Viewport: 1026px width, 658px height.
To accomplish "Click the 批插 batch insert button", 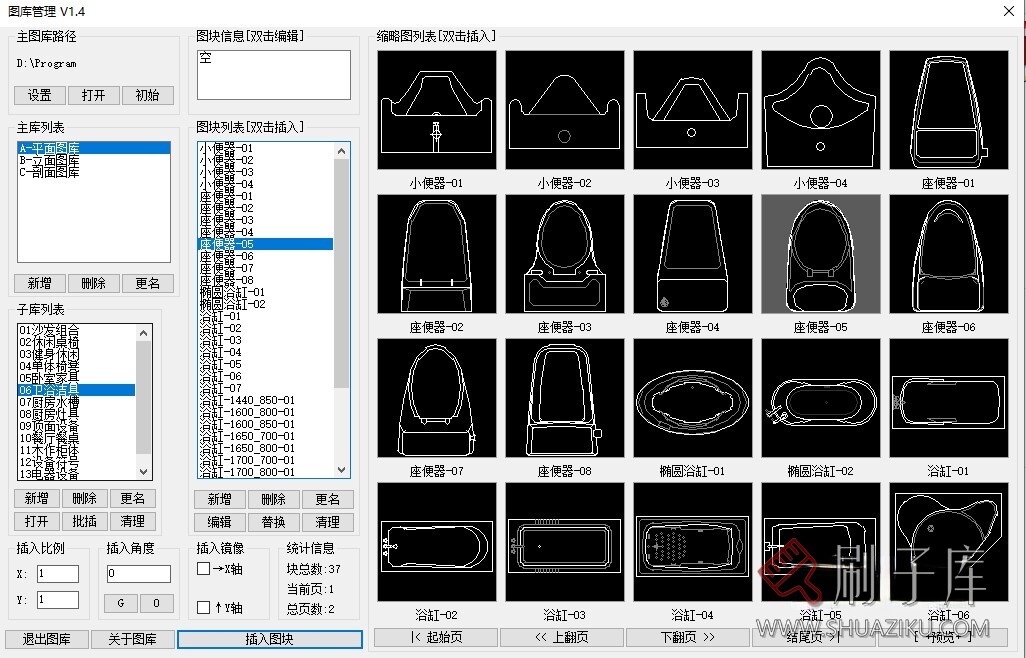I will click(84, 521).
